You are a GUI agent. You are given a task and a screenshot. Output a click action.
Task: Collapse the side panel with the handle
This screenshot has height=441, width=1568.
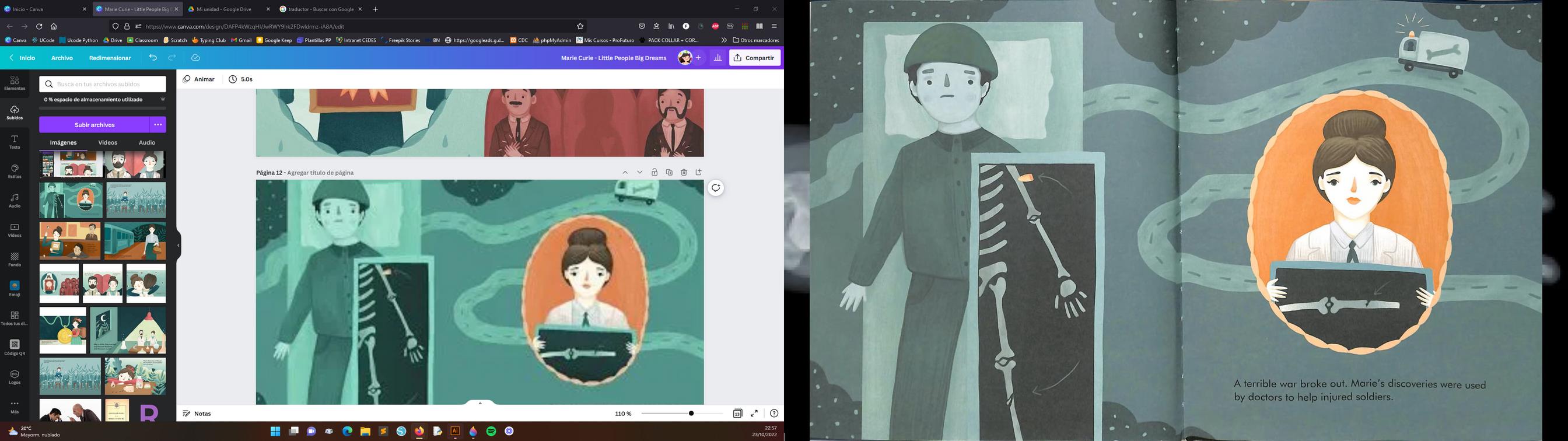tap(178, 246)
